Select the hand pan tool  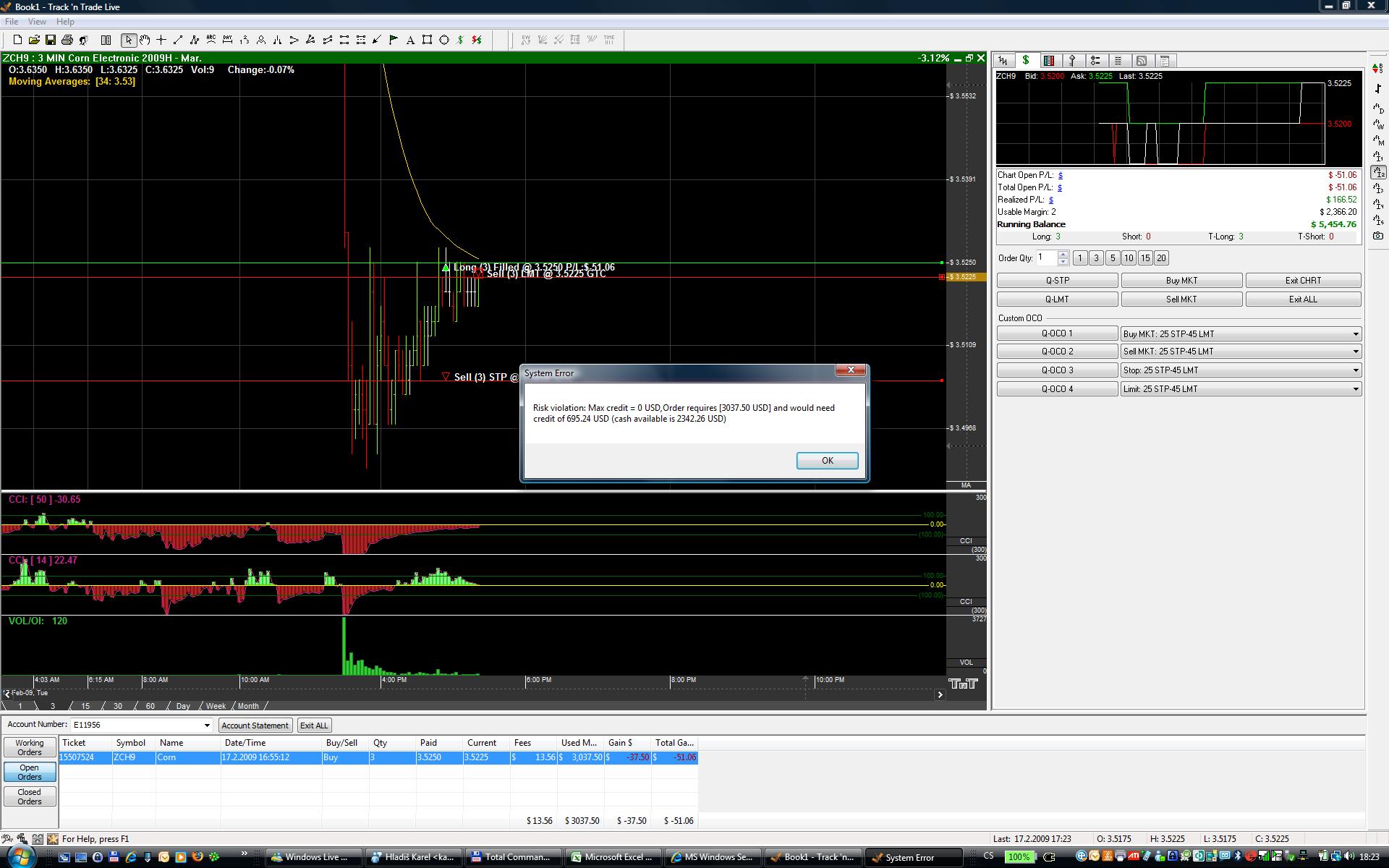pyautogui.click(x=145, y=41)
